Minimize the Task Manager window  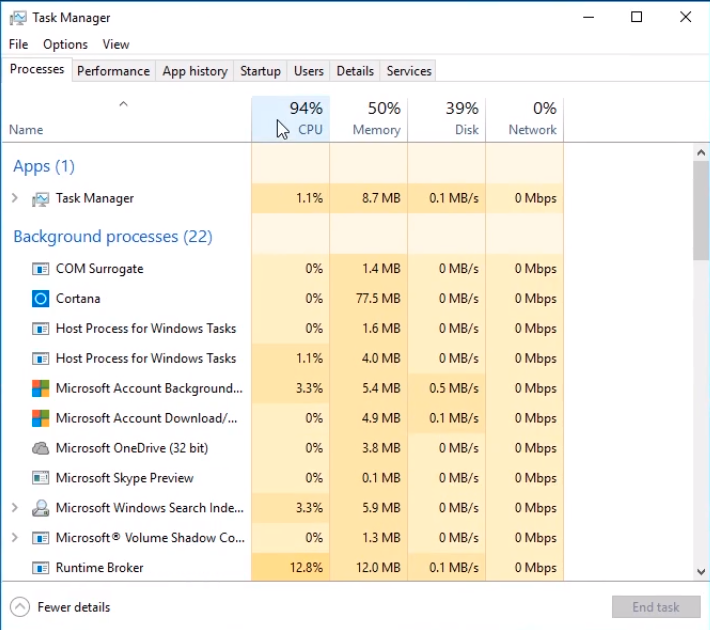(588, 17)
